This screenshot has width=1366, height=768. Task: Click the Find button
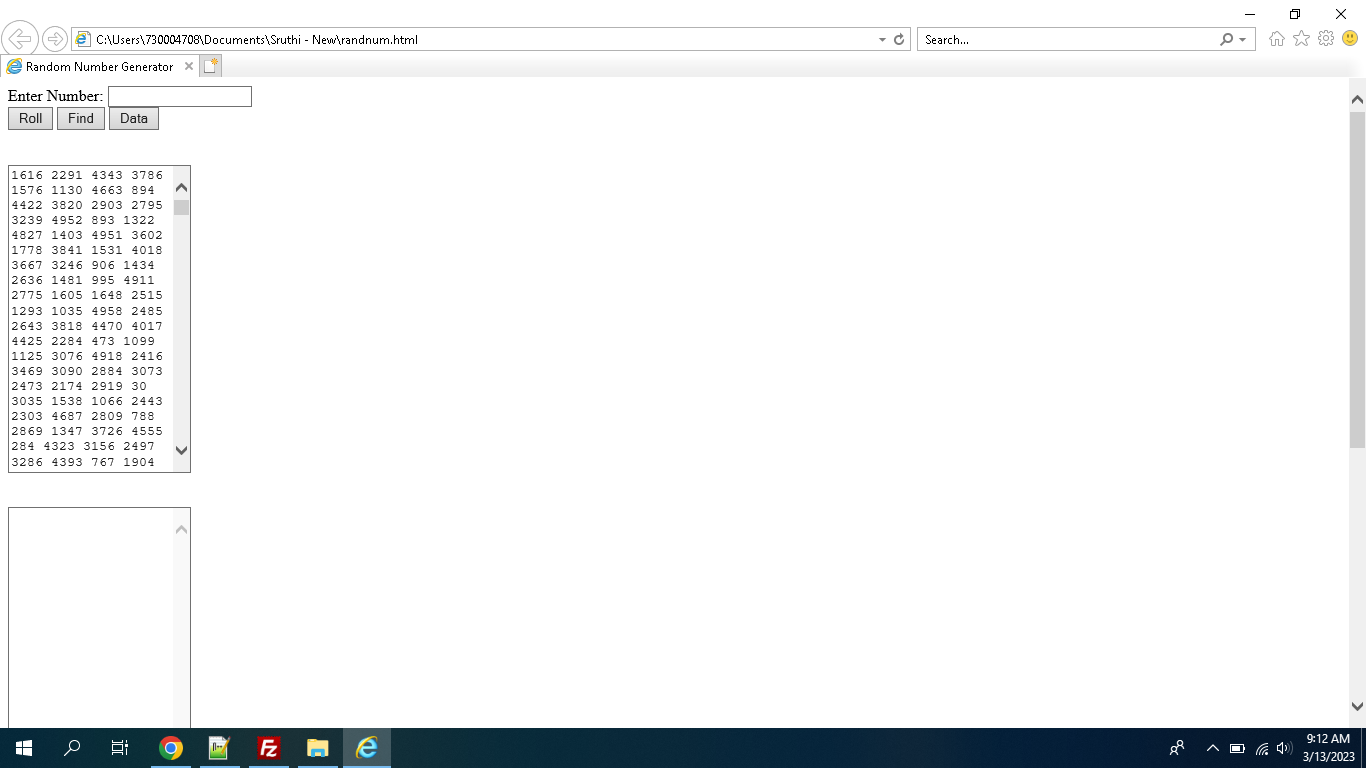[x=80, y=118]
